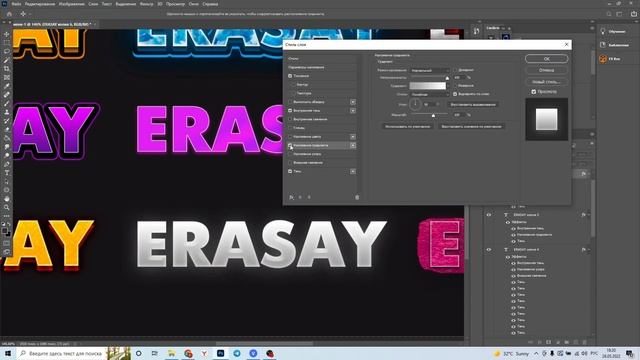Toggle the Просмотр (Preview) checkbox
Image resolution: width=640 pixels, height=360 pixels.
point(533,92)
